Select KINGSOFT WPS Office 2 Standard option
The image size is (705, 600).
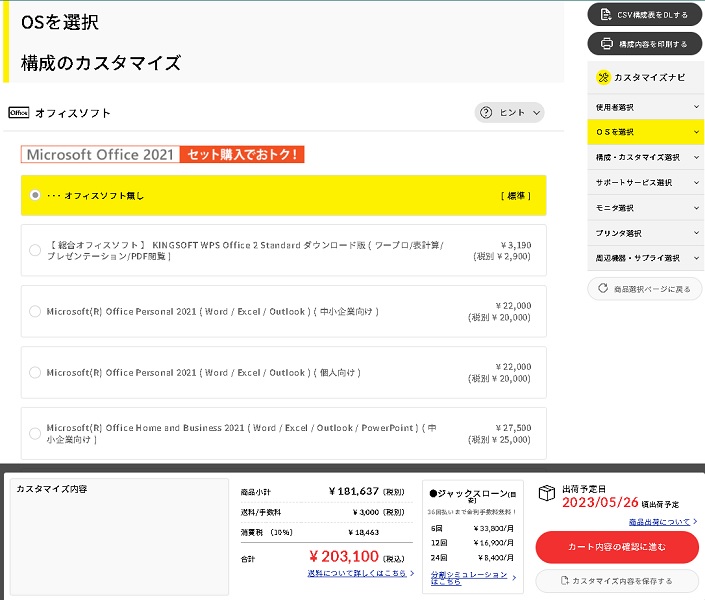[36, 250]
